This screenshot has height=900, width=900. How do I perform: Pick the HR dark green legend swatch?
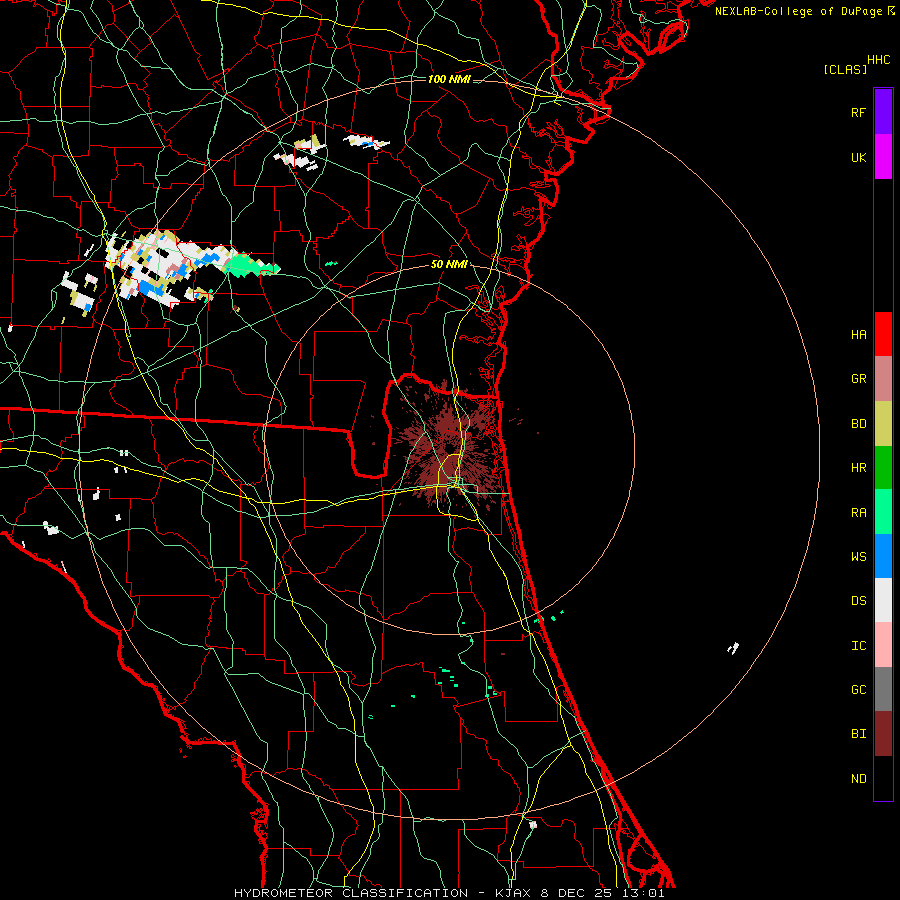[883, 468]
